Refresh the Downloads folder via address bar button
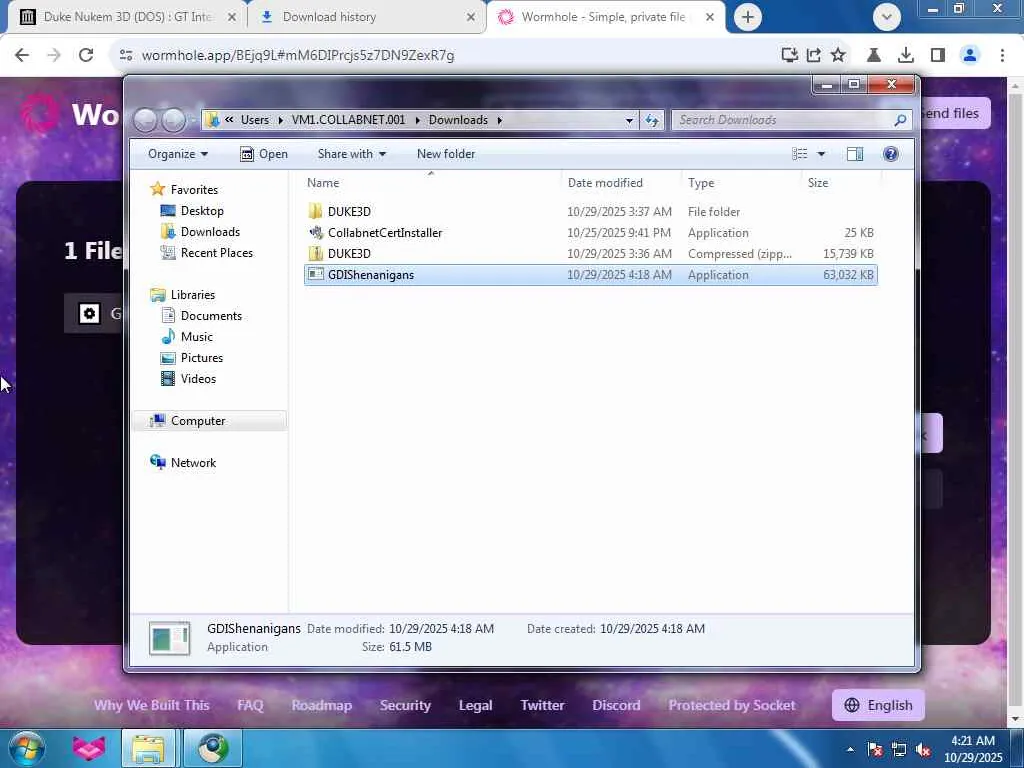The height and width of the screenshot is (768, 1024). click(x=652, y=120)
